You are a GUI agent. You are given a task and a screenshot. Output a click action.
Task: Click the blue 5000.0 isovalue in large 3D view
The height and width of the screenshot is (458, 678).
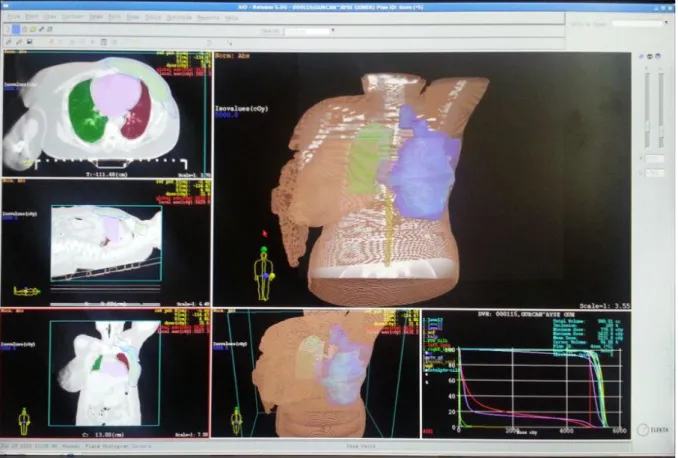[227, 115]
